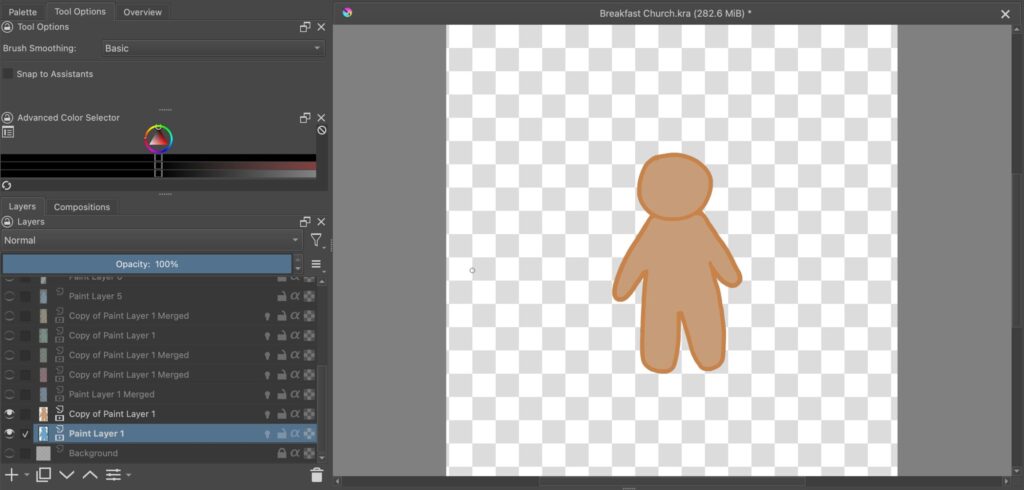This screenshot has height=490, width=1024.
Task: Show the Background layer with its eye toggle
Action: (10, 453)
